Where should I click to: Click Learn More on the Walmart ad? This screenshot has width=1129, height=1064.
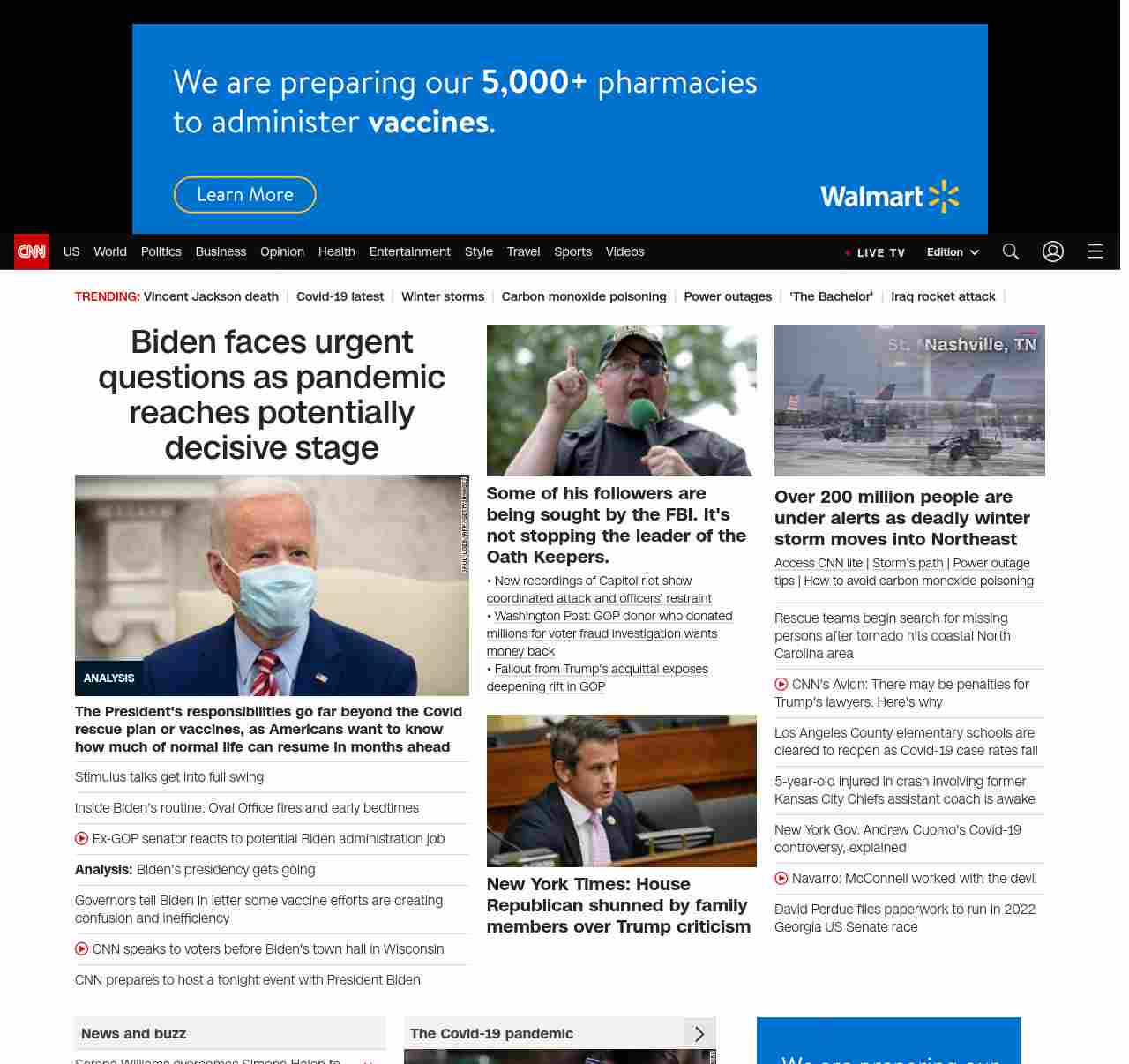coord(244,195)
